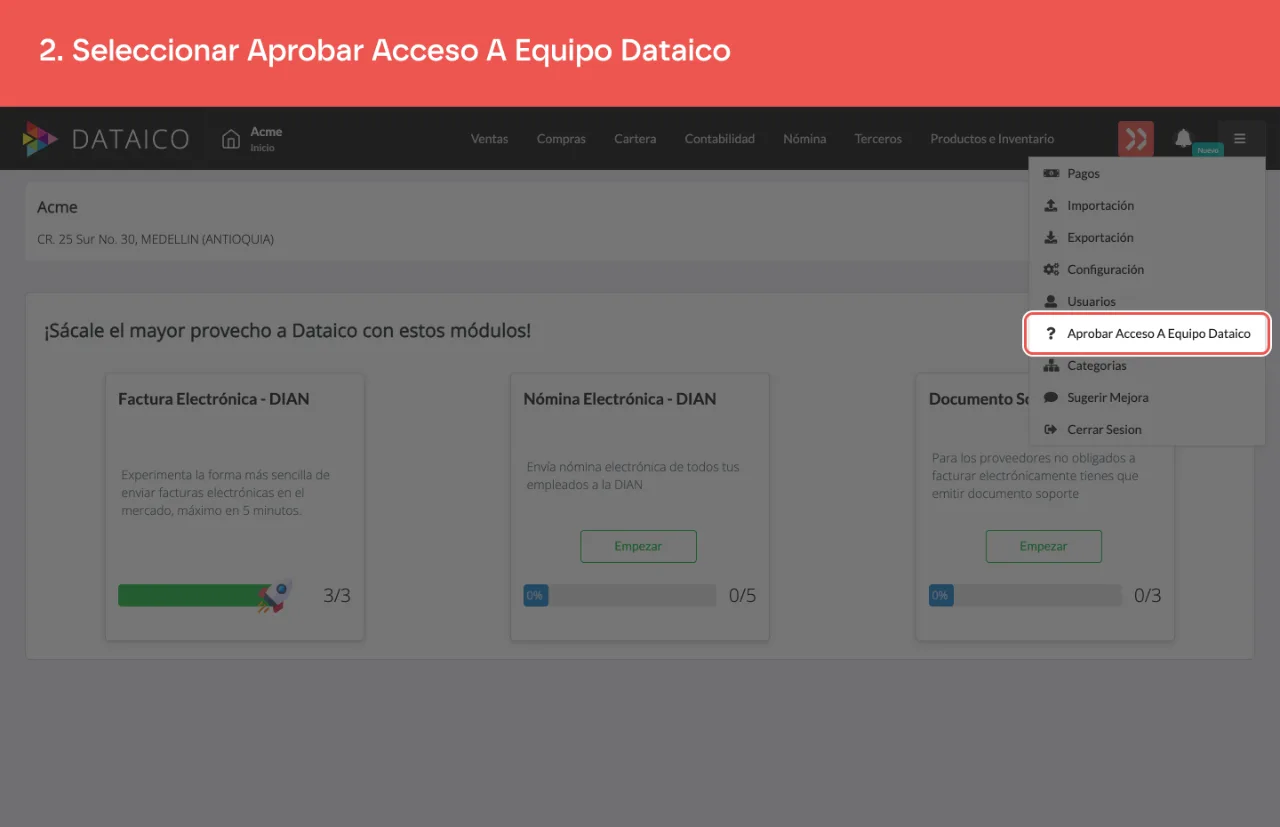The width and height of the screenshot is (1280, 827).
Task: Open the Productos e Inventario menu
Action: [x=992, y=139]
